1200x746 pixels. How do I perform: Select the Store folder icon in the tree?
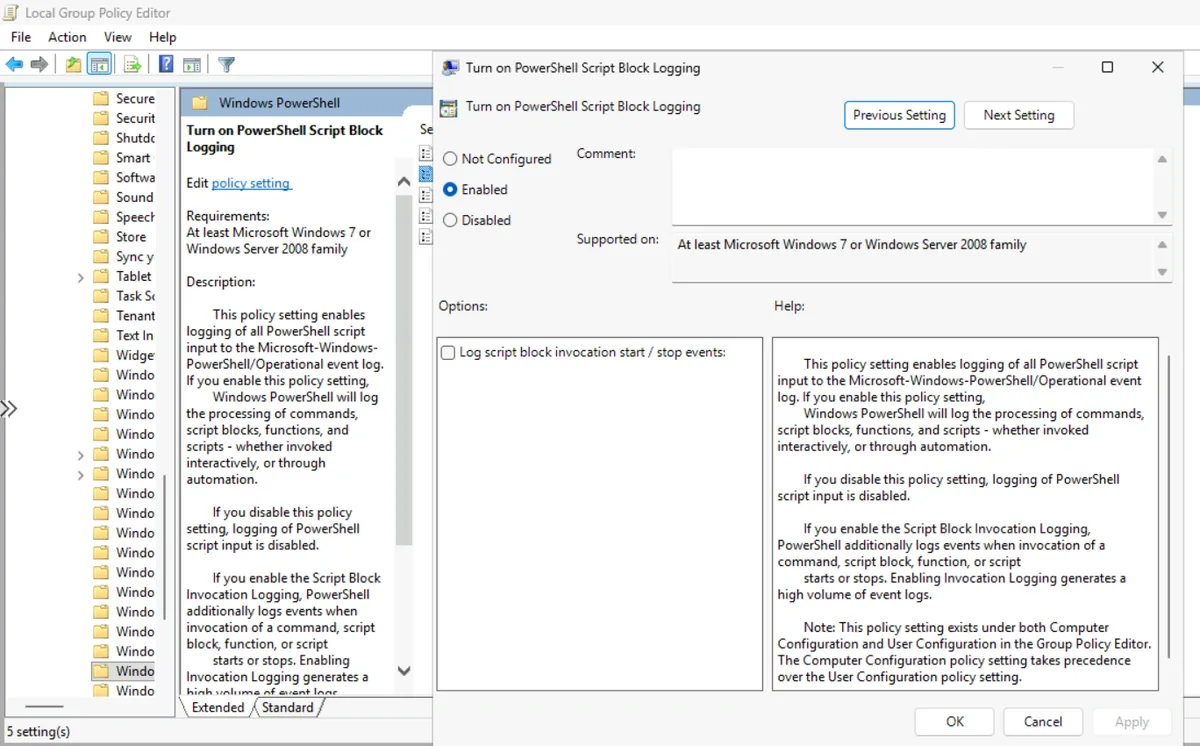click(100, 237)
